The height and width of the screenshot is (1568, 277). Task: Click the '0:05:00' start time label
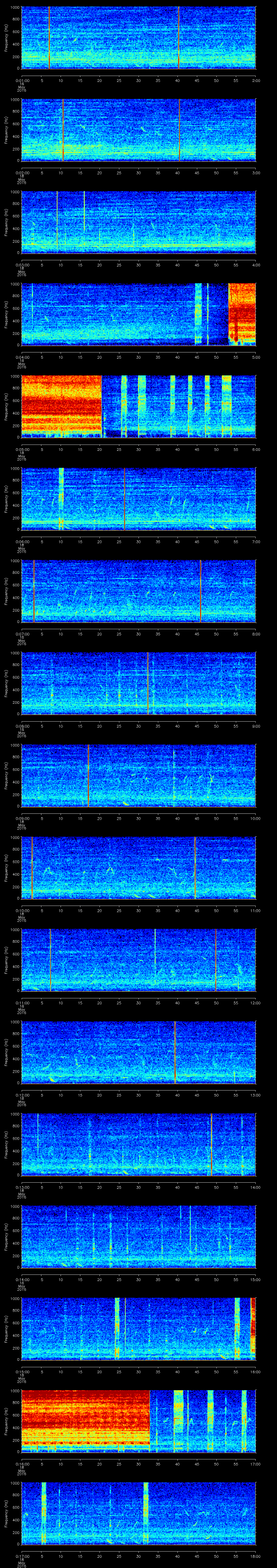[22, 449]
